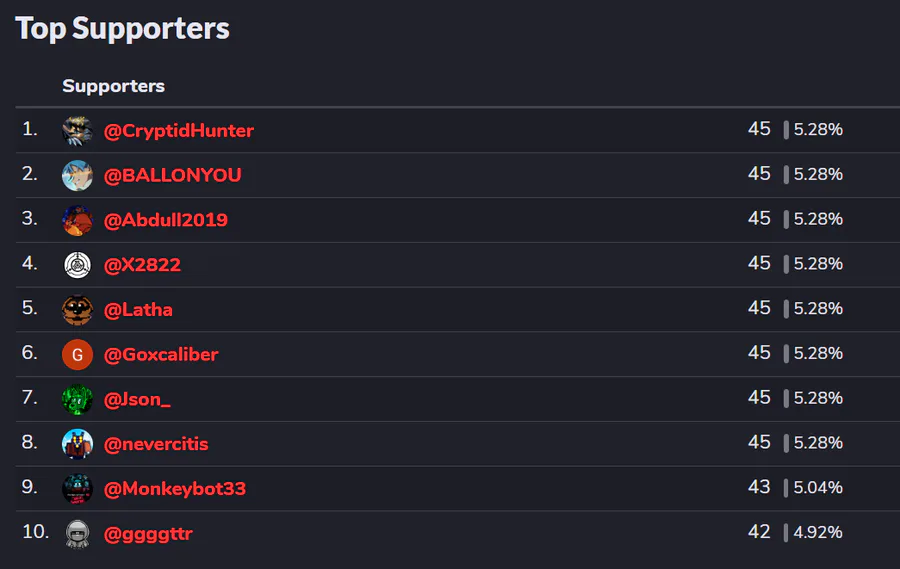Open the @Abdull2019 profile picture
This screenshot has width=900, height=569.
[77, 220]
